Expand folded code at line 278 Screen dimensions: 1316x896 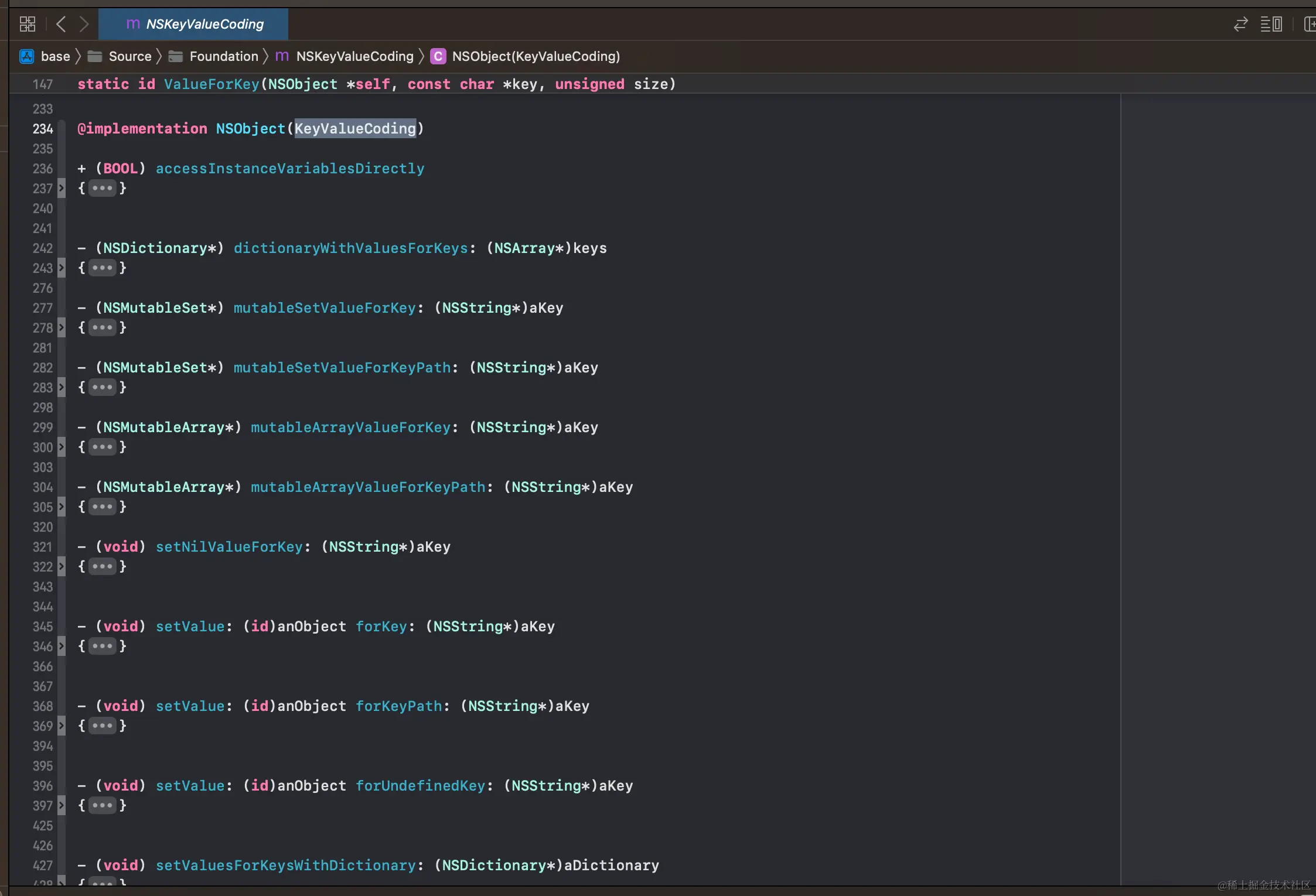point(62,328)
